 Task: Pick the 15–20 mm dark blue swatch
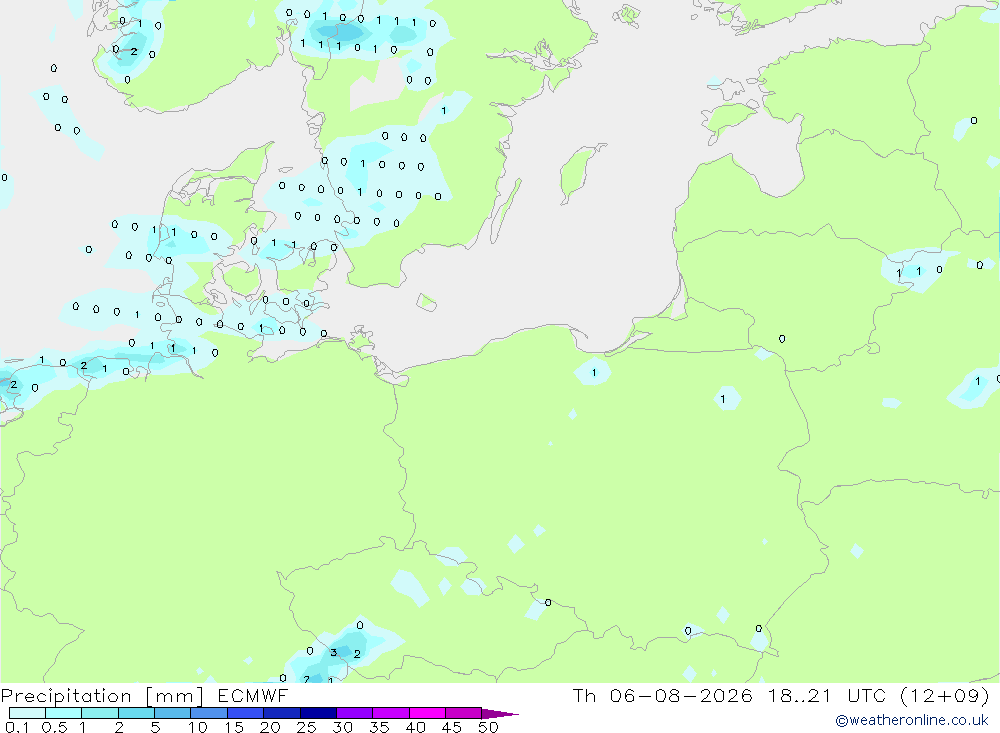click(246, 713)
